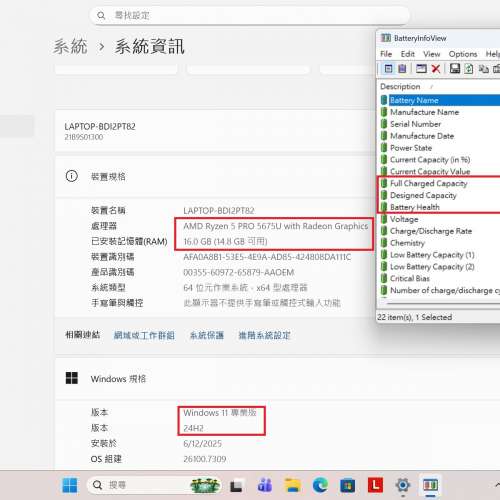Click the 尋找設定 search field in Settings
The width and height of the screenshot is (500, 500).
coord(249,15)
